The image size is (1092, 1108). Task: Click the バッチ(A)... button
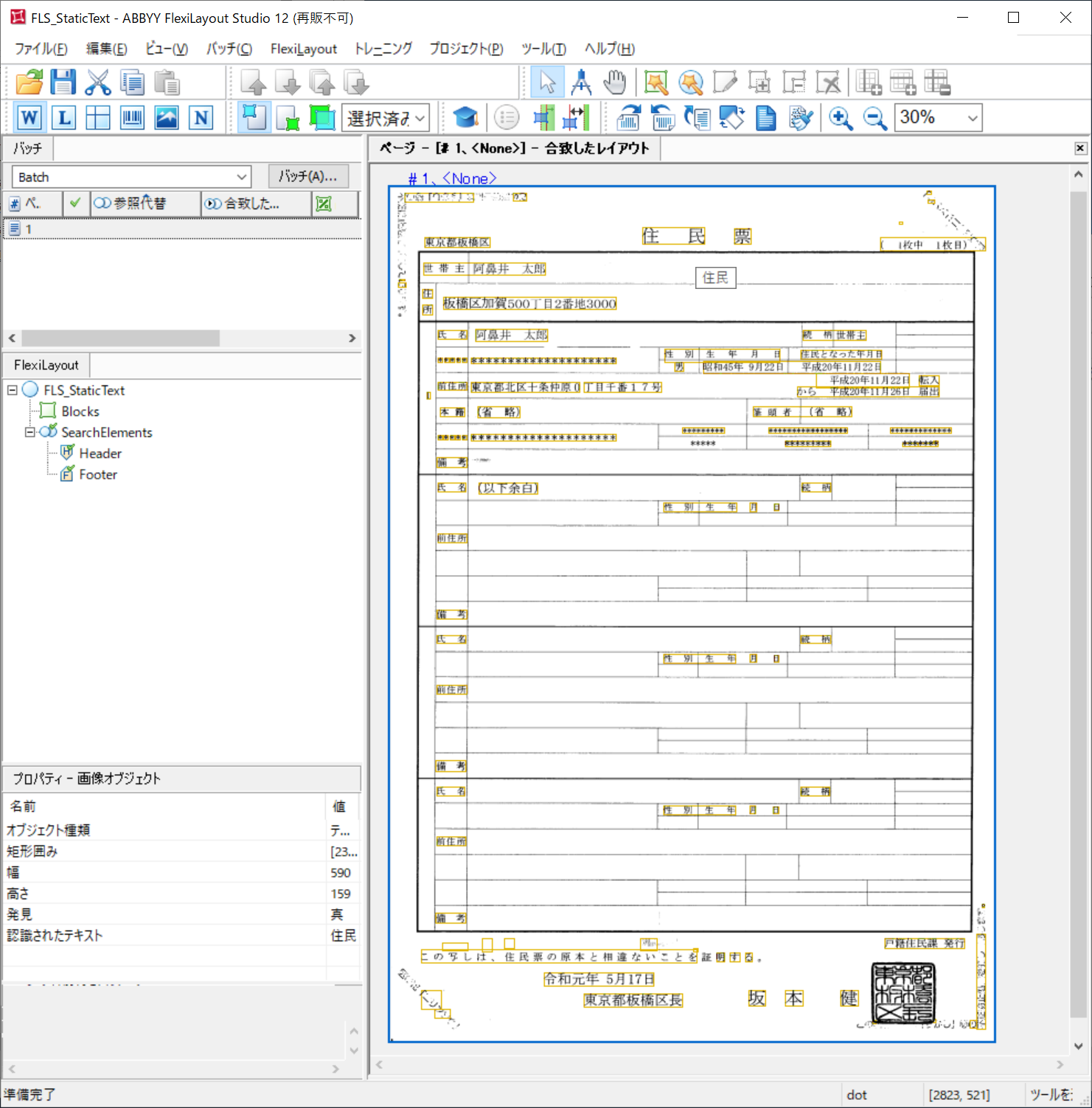(x=308, y=176)
